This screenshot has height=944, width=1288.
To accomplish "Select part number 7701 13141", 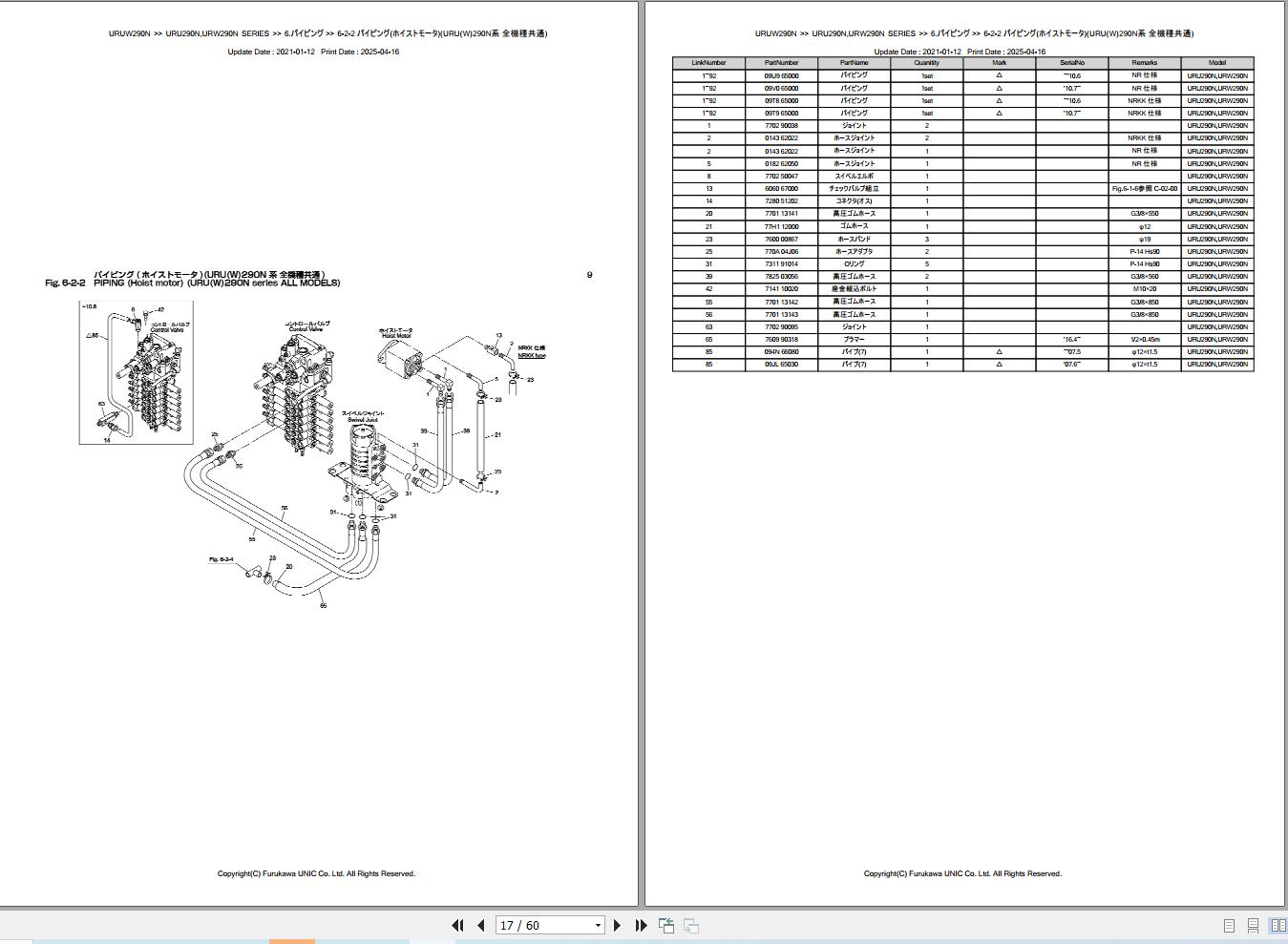I will point(781,214).
